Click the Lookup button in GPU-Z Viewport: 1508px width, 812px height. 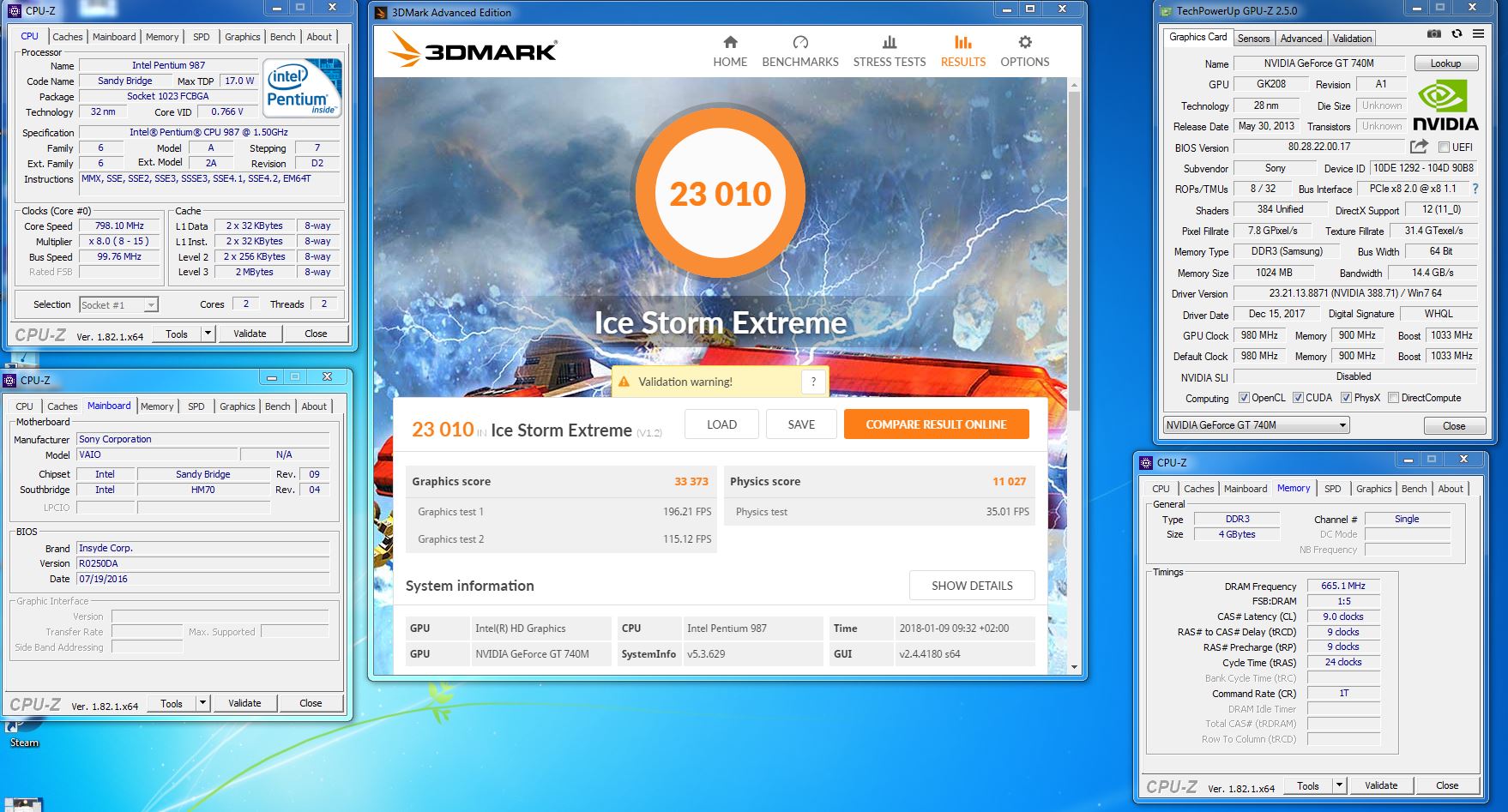click(x=1445, y=63)
